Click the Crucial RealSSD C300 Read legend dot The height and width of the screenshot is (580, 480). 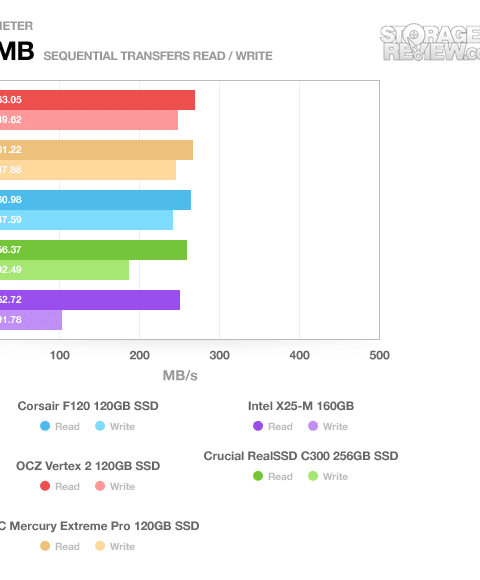pos(258,476)
